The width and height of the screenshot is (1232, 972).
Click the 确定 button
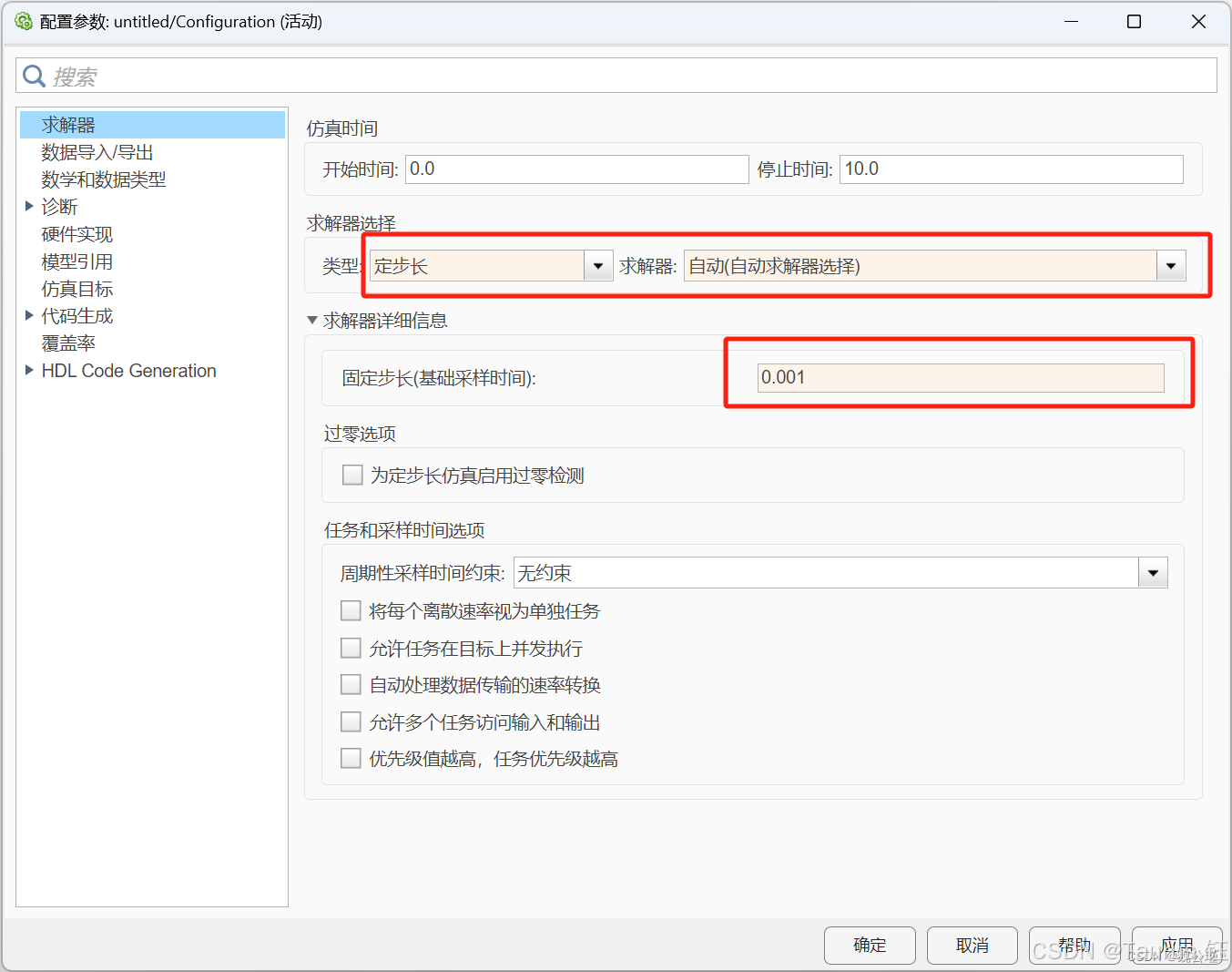tap(869, 945)
